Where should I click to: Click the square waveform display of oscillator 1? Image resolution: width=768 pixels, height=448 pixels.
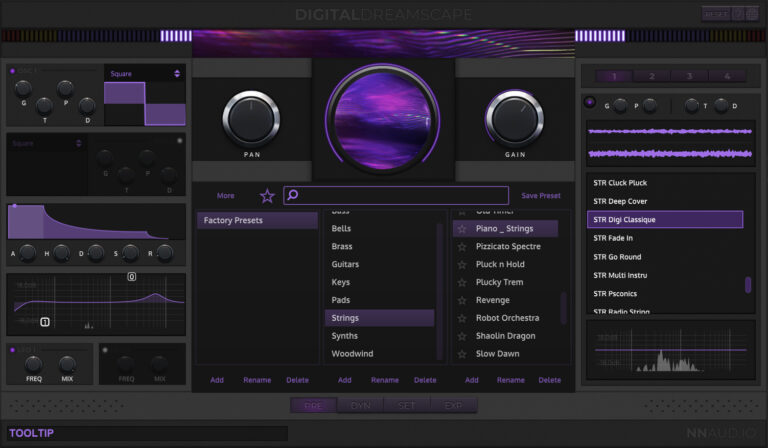coord(145,104)
